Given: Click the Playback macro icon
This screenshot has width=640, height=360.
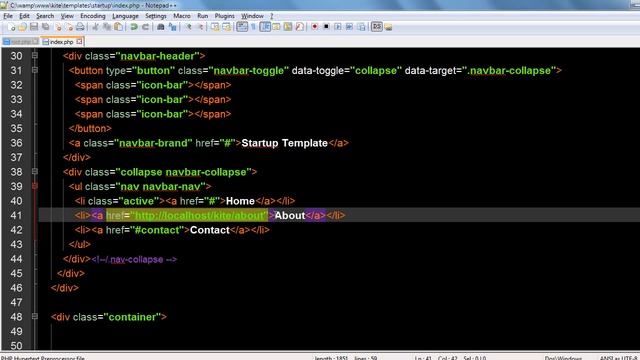Looking at the screenshot, I should click(x=338, y=27).
